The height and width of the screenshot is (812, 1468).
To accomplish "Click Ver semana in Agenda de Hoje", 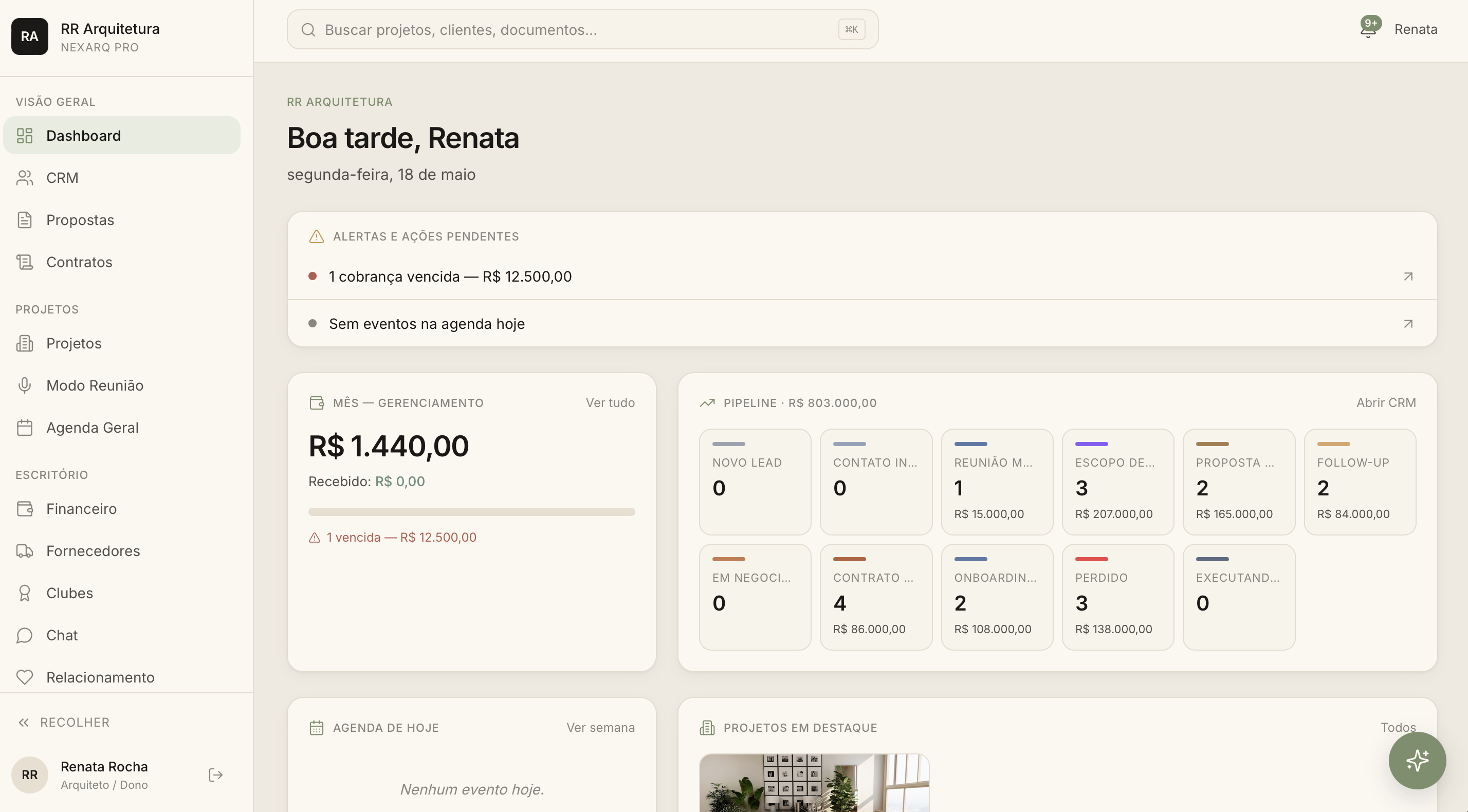I will (600, 728).
